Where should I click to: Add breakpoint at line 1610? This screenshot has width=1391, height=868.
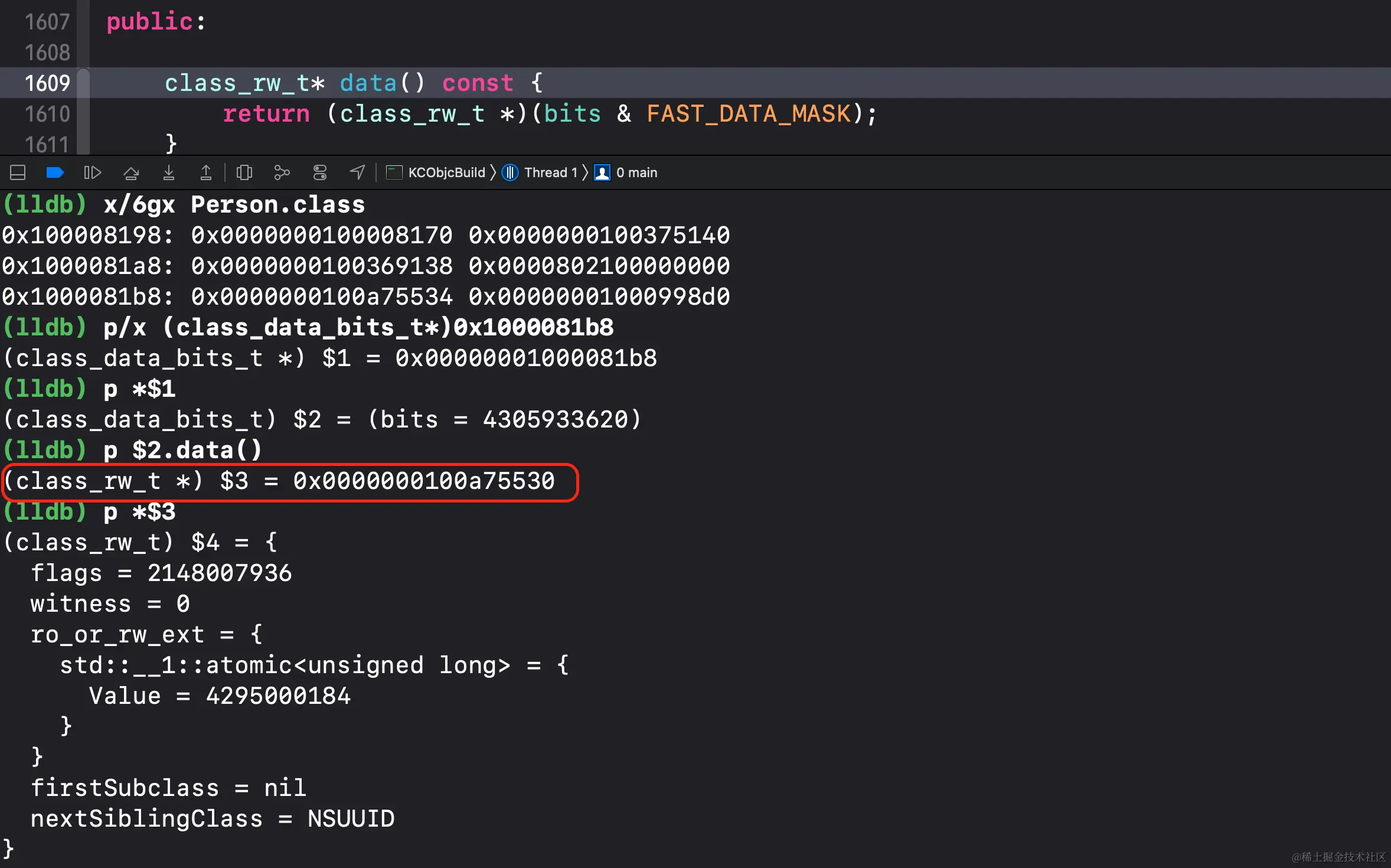(47, 114)
